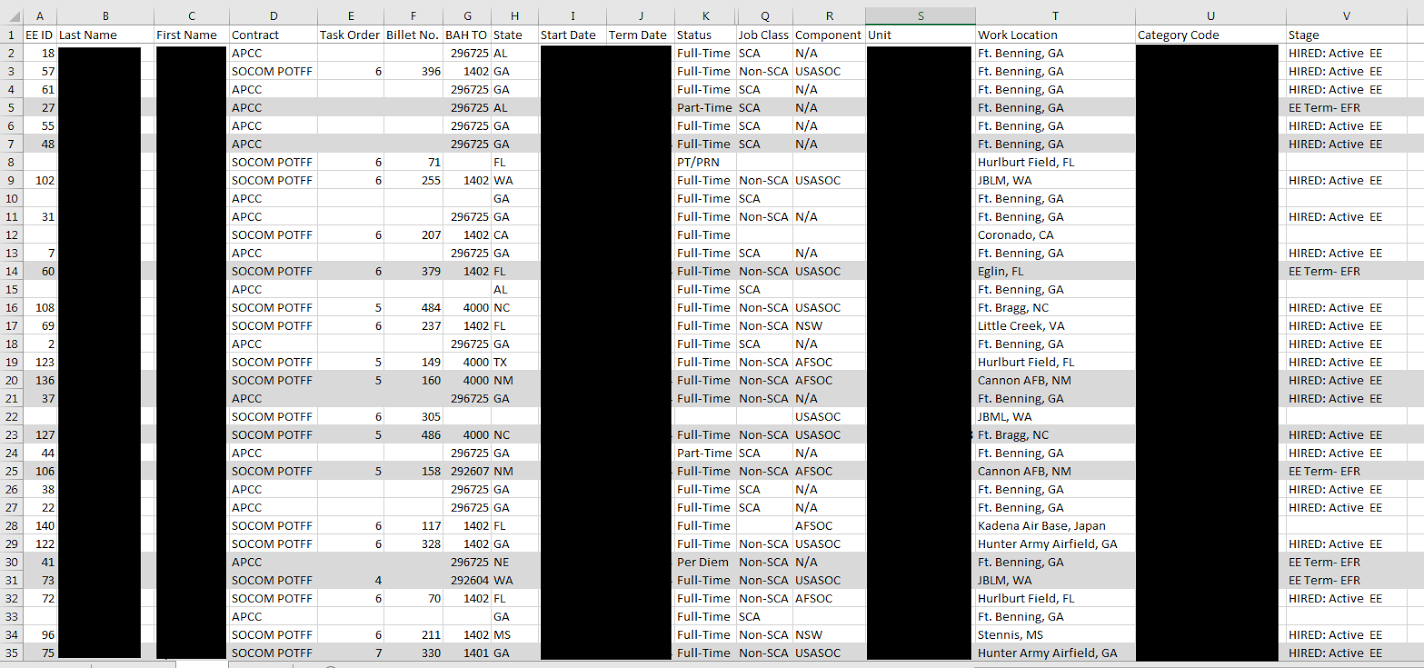Select column Q header
Image resolution: width=1424 pixels, height=668 pixels.
pyautogui.click(x=765, y=16)
